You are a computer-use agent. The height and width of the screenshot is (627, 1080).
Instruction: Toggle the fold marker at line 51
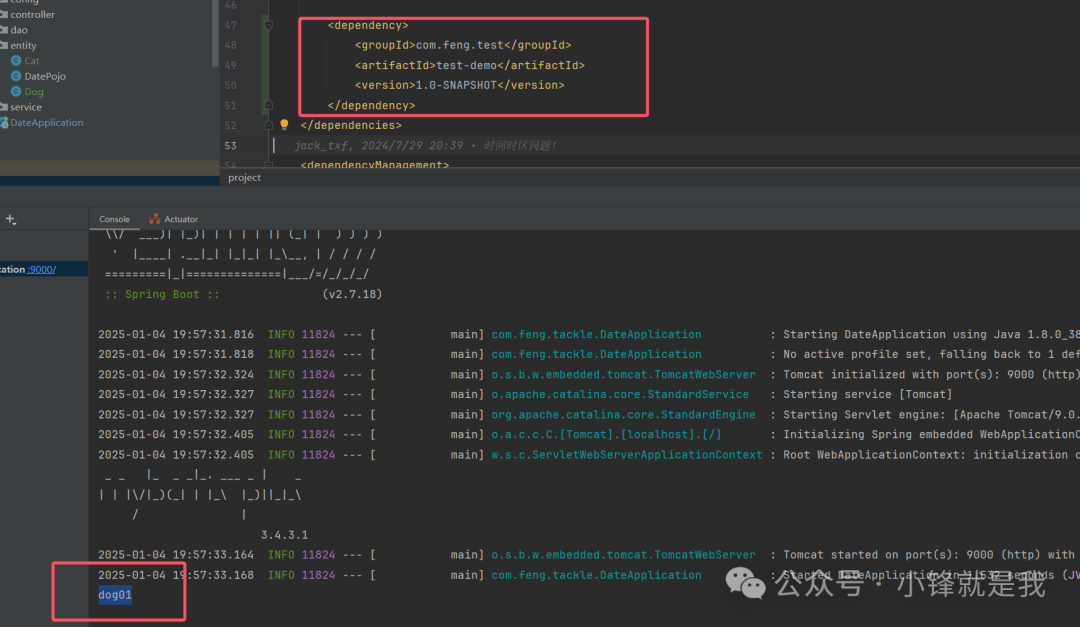click(x=269, y=105)
